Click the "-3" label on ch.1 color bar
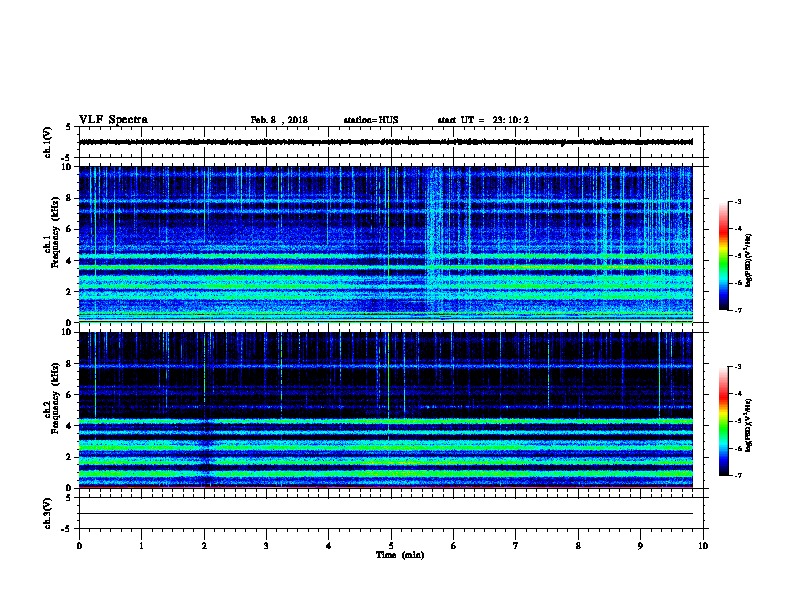The height and width of the screenshot is (612, 792). coord(737,202)
